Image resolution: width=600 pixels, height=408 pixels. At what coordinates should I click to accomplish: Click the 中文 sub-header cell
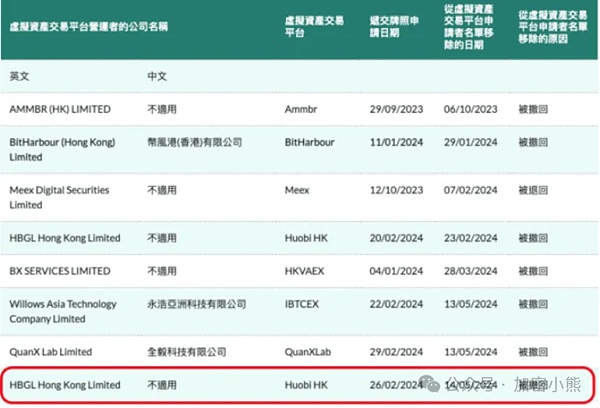[157, 76]
